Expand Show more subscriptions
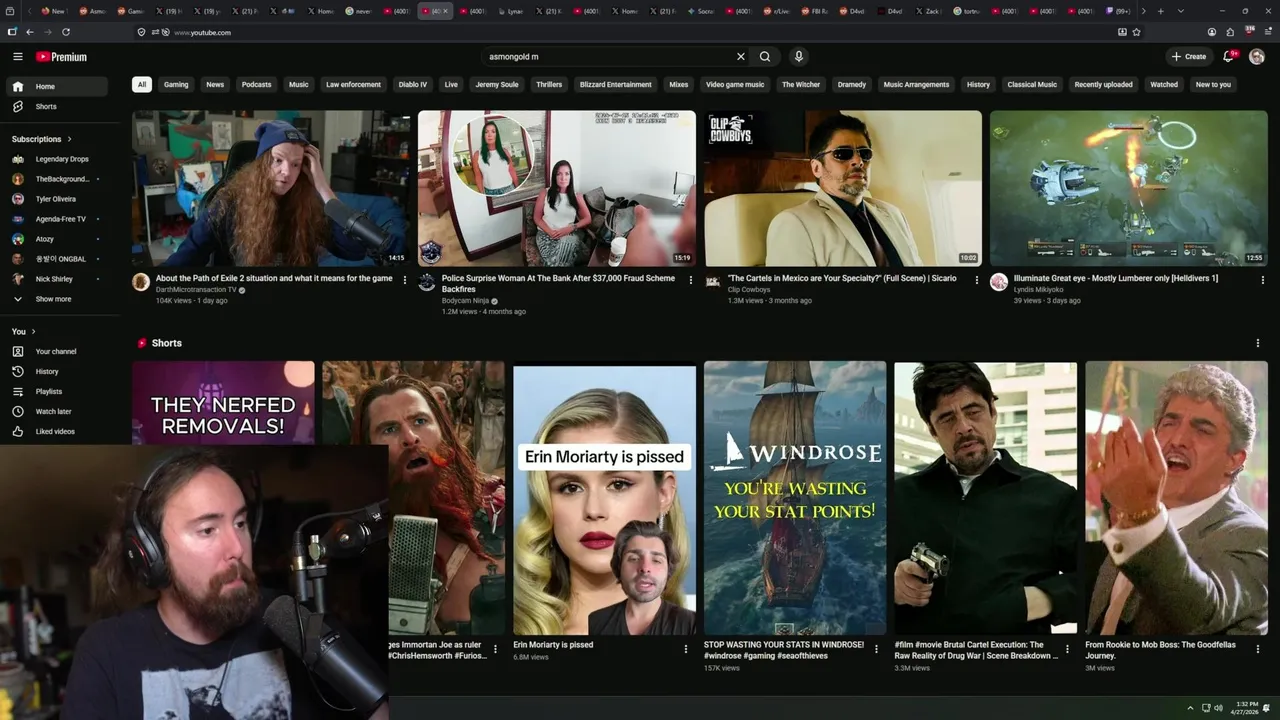Viewport: 1280px width, 720px height. coord(56,299)
